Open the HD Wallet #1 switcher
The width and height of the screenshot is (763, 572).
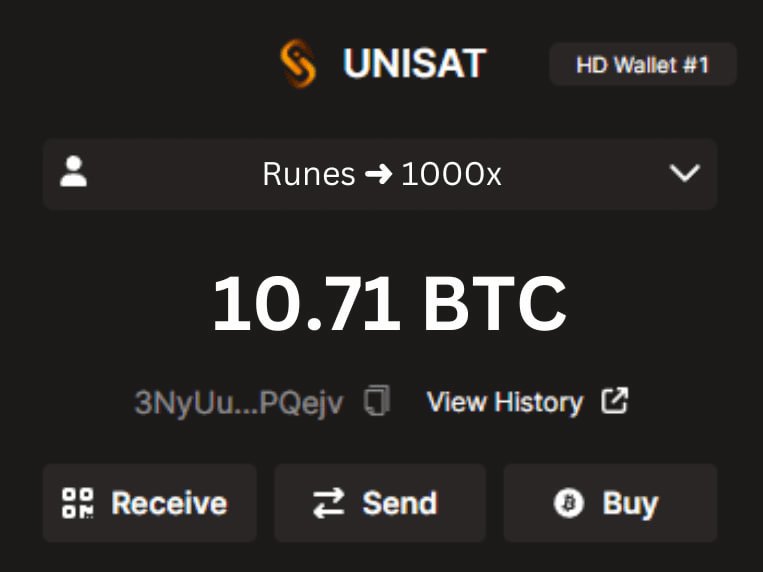(x=643, y=64)
